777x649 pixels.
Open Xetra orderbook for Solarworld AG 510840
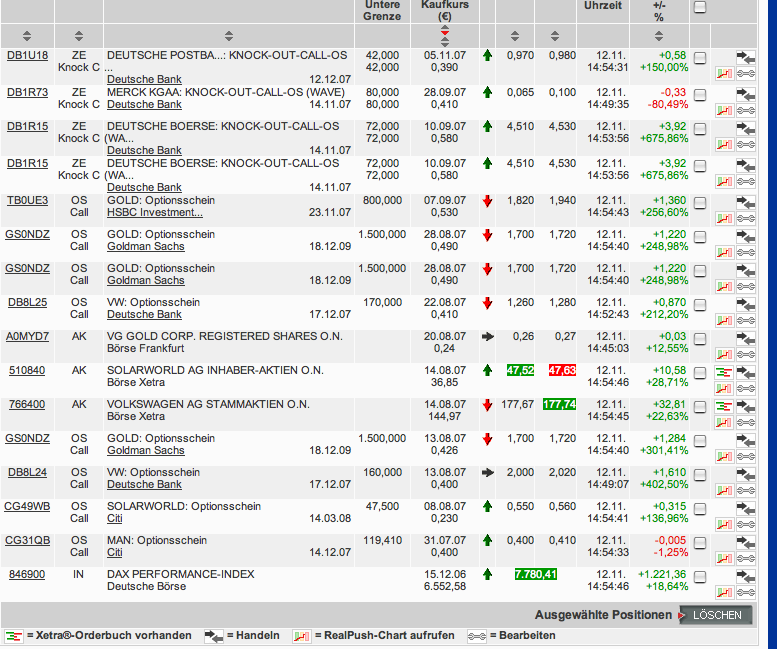click(724, 372)
